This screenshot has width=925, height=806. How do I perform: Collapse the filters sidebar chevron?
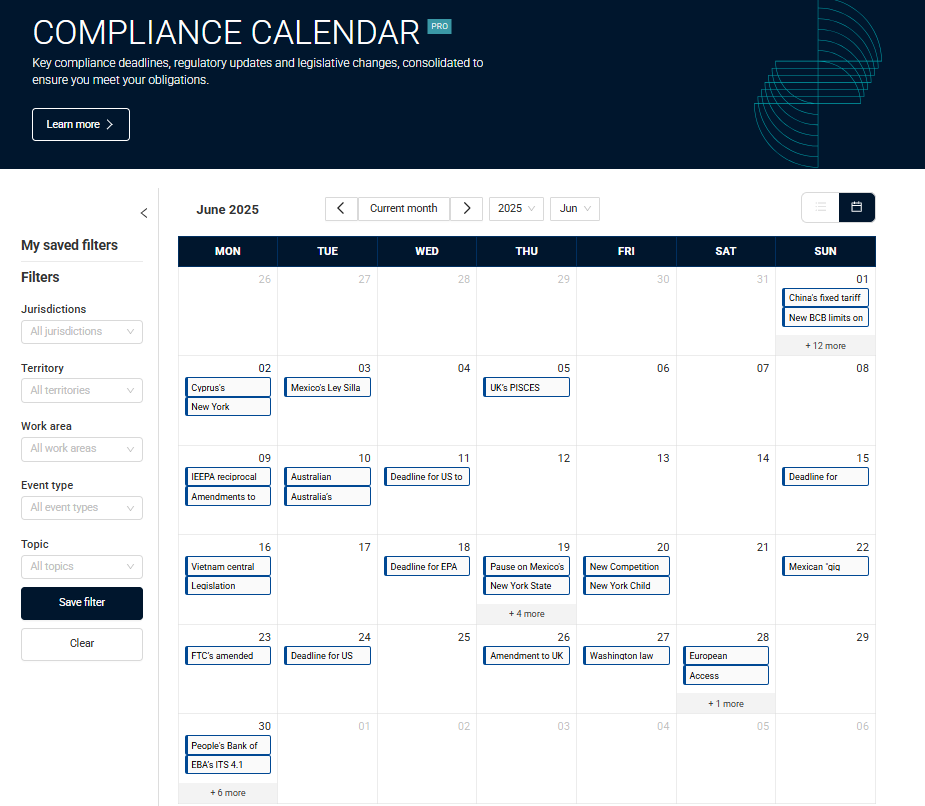pyautogui.click(x=143, y=212)
